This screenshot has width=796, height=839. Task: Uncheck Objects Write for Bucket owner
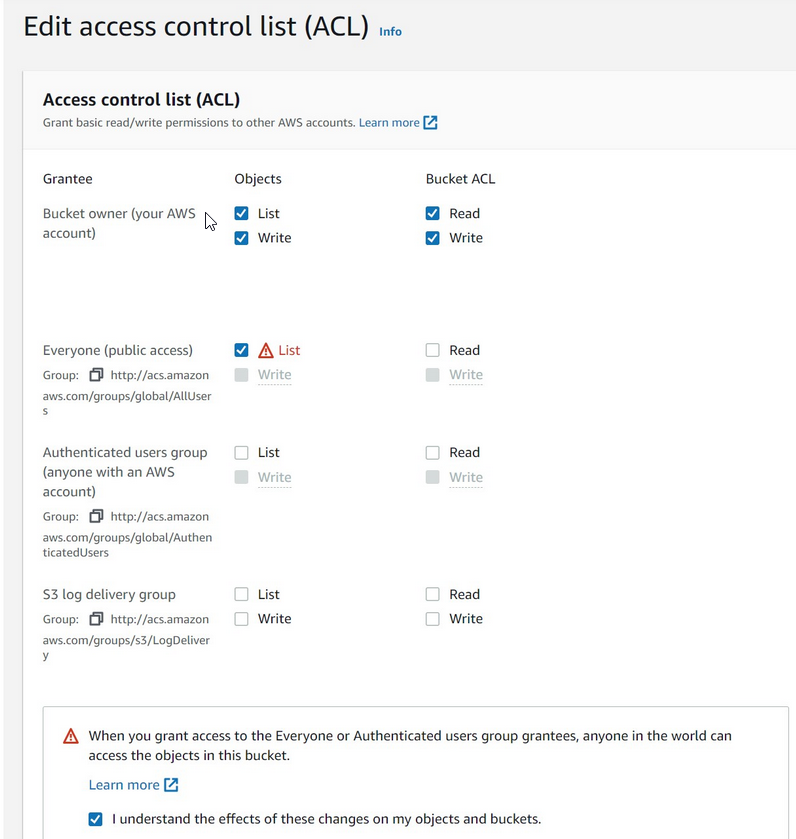[x=241, y=238]
